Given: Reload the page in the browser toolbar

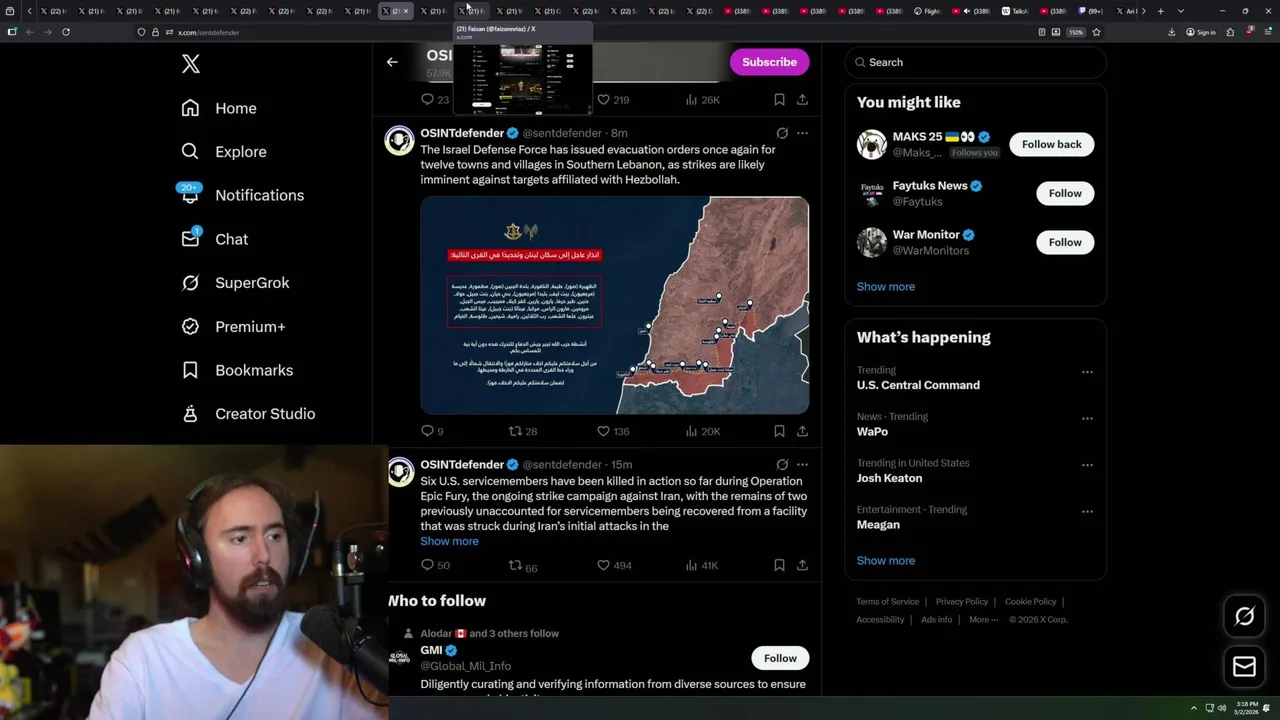Looking at the screenshot, I should (66, 32).
